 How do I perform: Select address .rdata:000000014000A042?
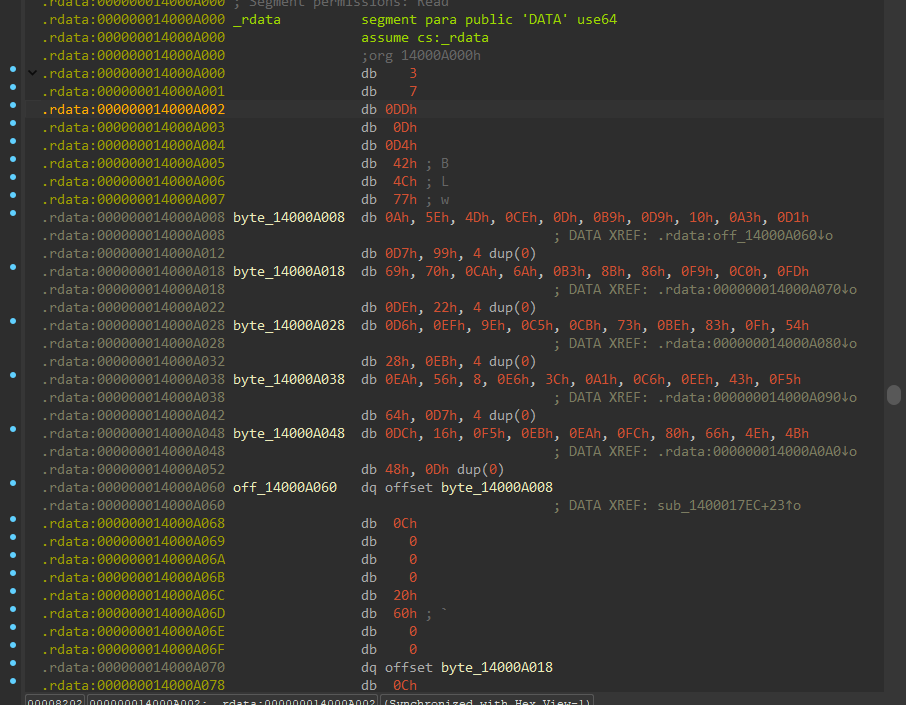click(x=133, y=415)
